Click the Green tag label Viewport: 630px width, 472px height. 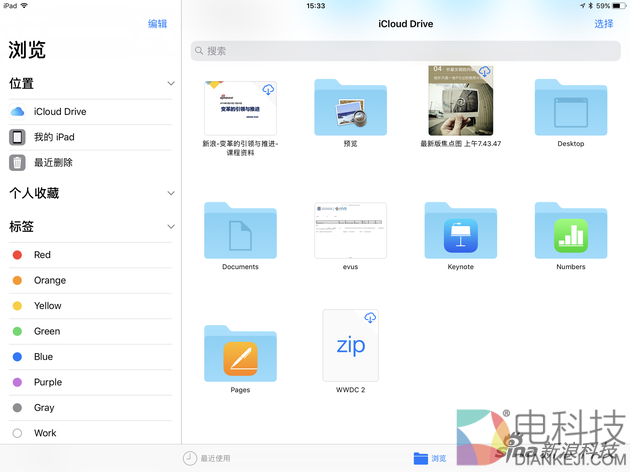pos(47,331)
